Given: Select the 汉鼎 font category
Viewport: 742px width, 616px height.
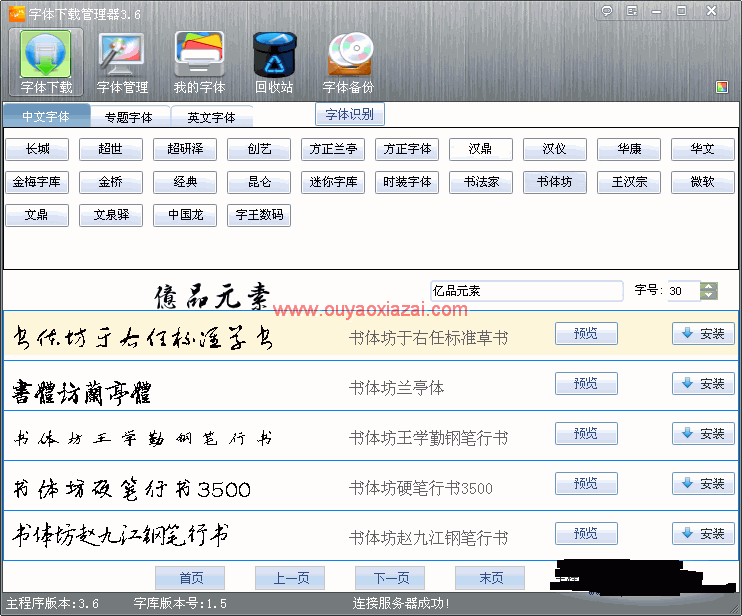Looking at the screenshot, I should coord(481,149).
